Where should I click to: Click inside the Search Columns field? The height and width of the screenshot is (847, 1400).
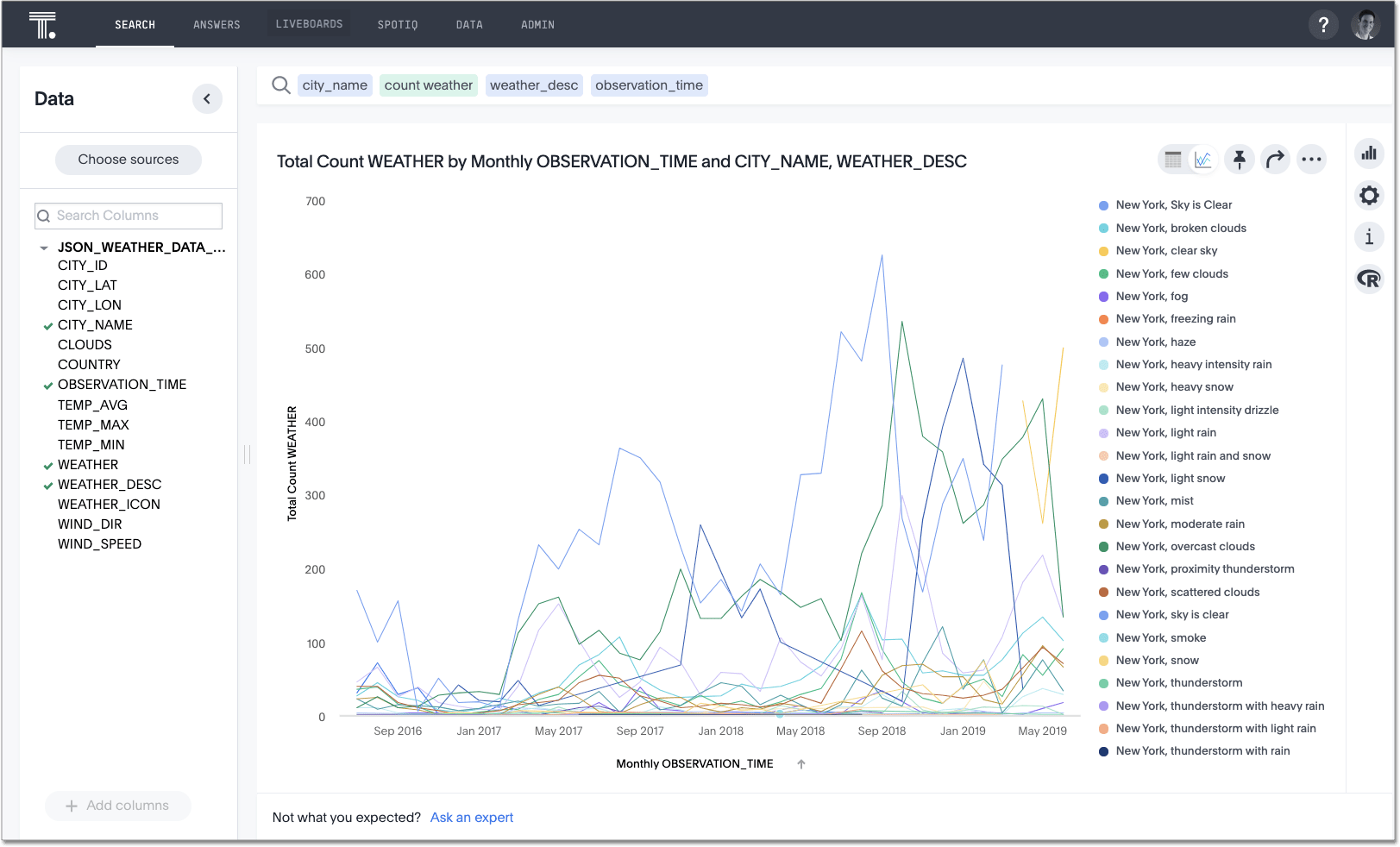[128, 215]
